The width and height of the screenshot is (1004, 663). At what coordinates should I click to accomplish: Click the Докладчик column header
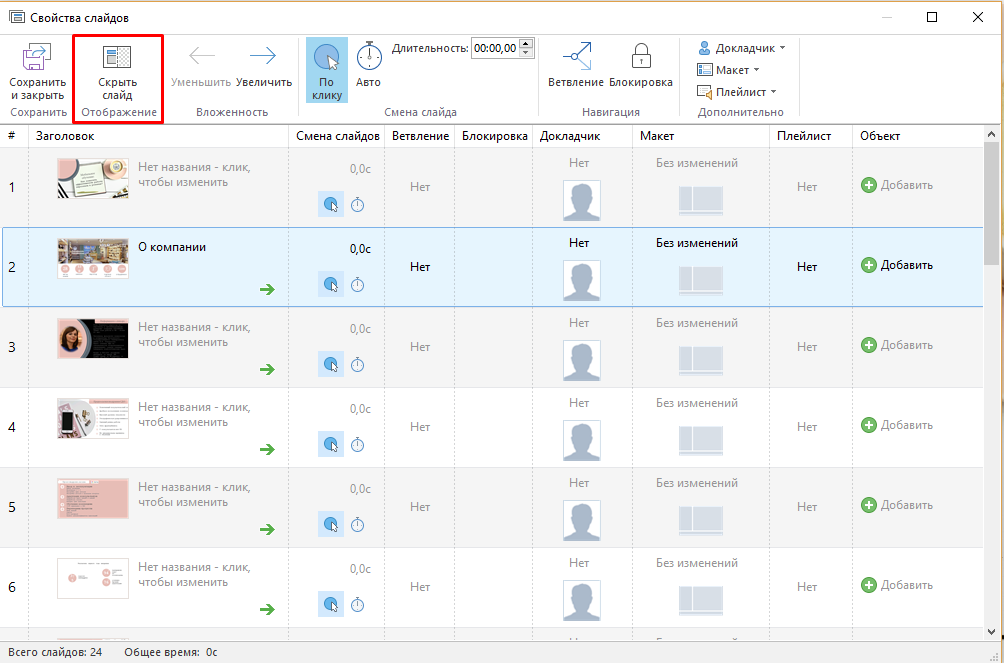click(582, 136)
